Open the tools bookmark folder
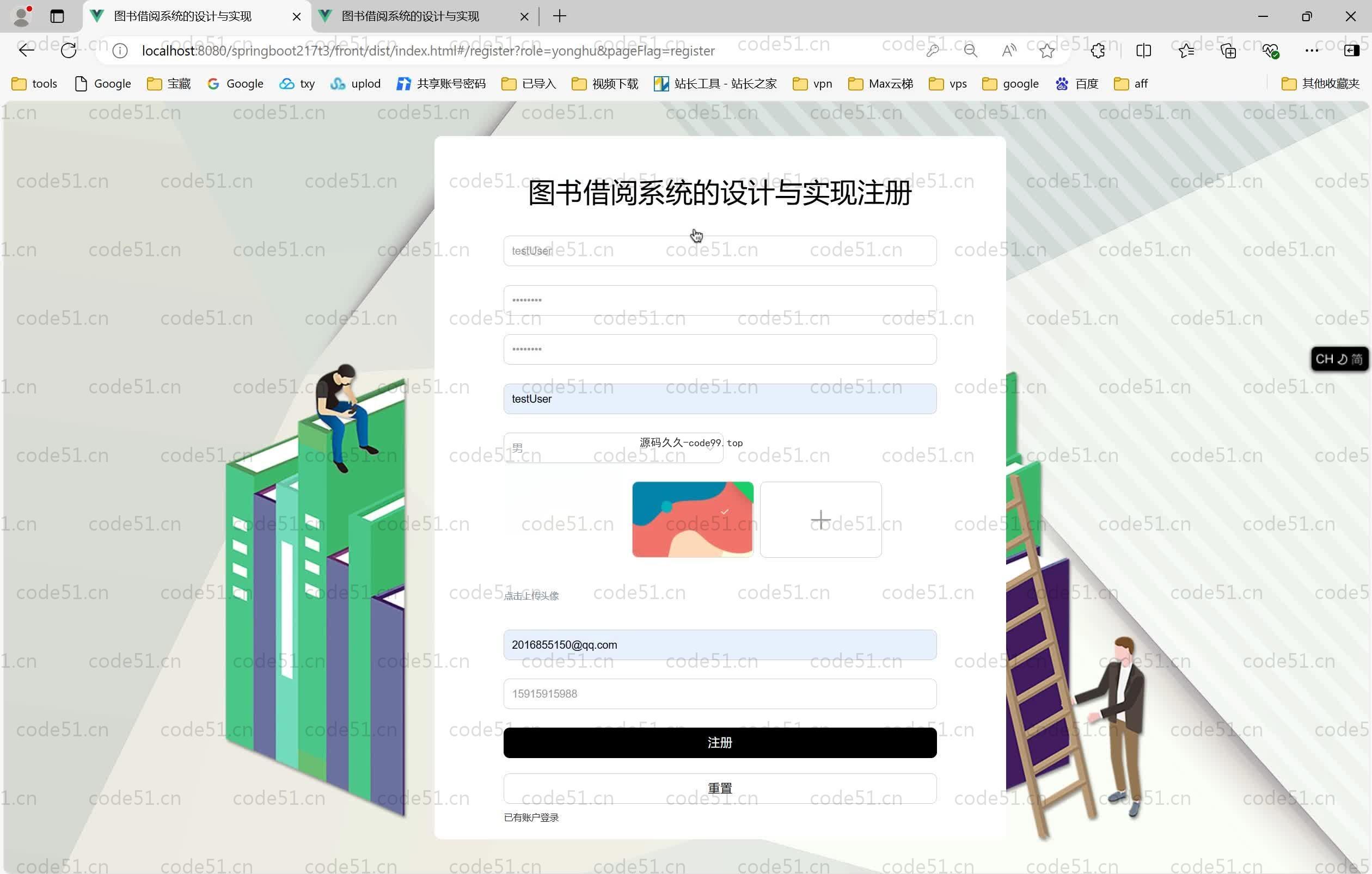 pos(34,84)
